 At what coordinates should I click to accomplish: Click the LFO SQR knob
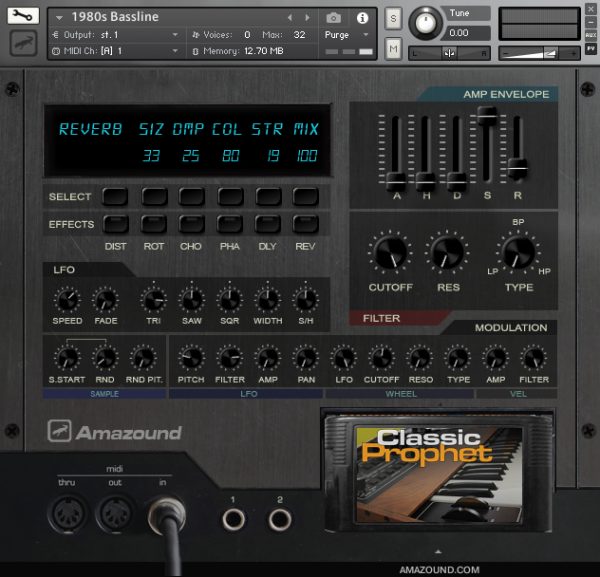[230, 300]
